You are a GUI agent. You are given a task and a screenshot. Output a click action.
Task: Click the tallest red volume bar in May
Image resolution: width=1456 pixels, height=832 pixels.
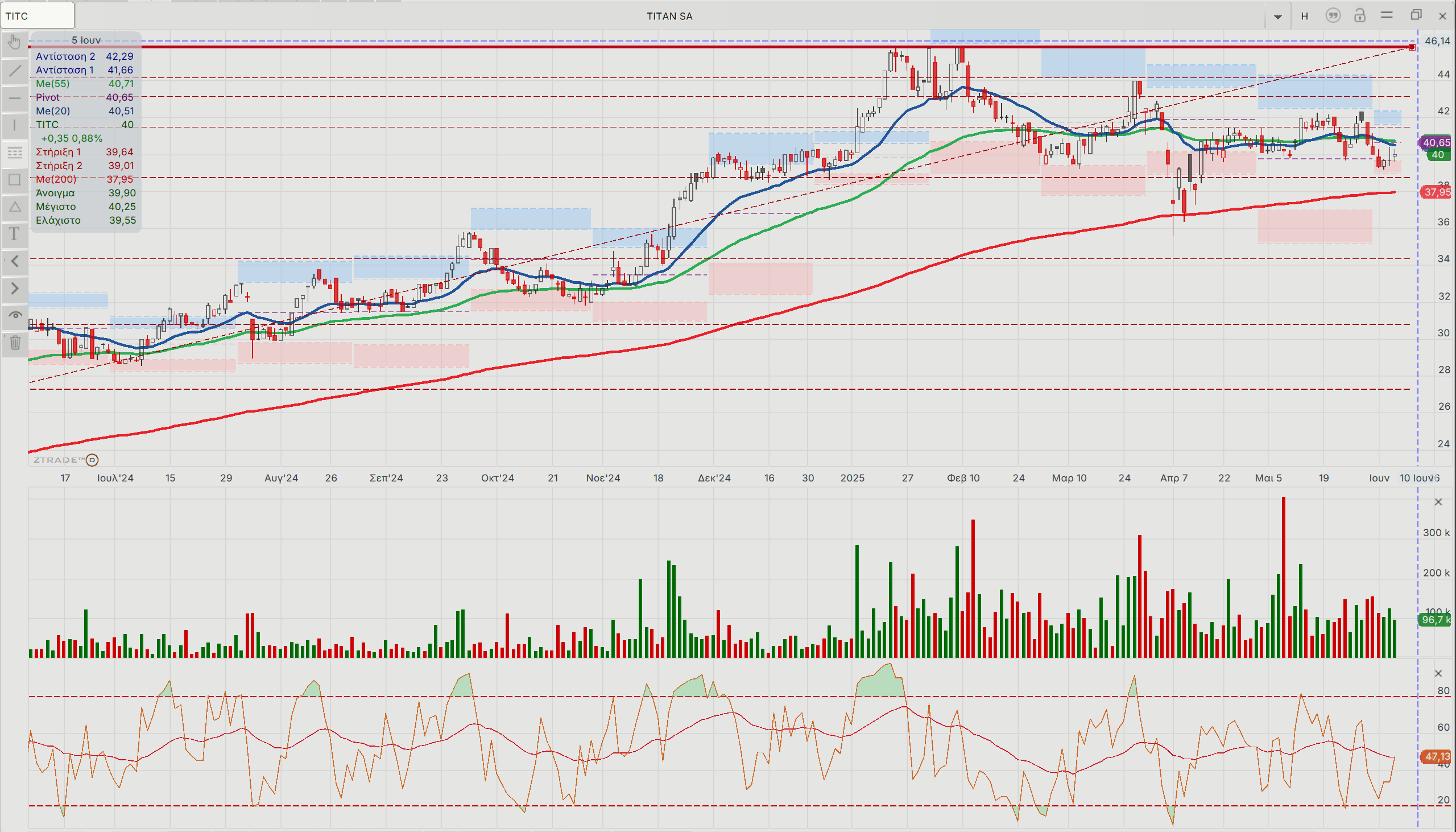pos(1284,577)
